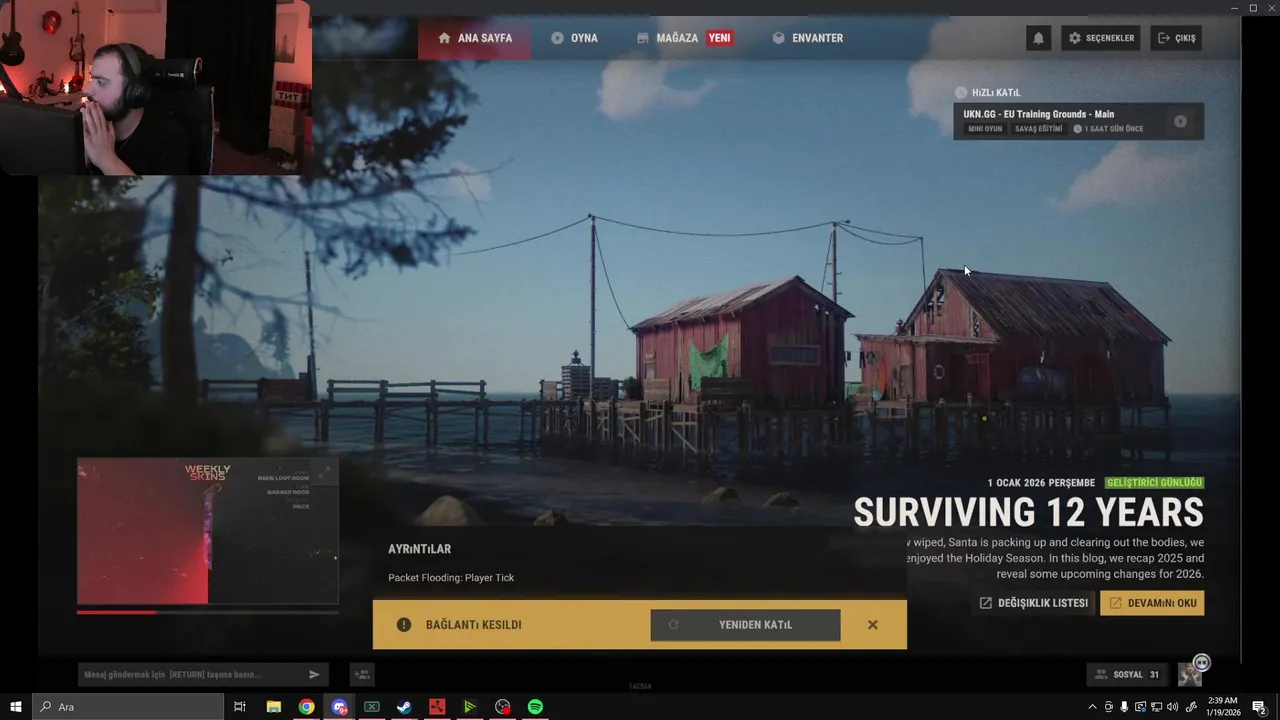Open the Ana Sayfa home tab
The image size is (1280, 720).
475,38
